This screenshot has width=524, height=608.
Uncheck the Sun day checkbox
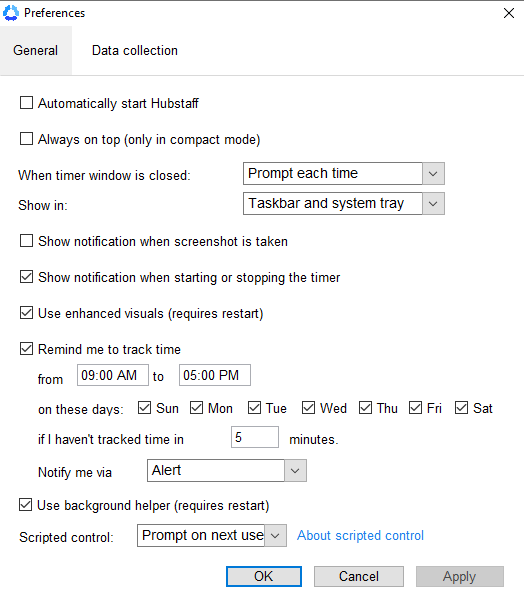point(145,408)
